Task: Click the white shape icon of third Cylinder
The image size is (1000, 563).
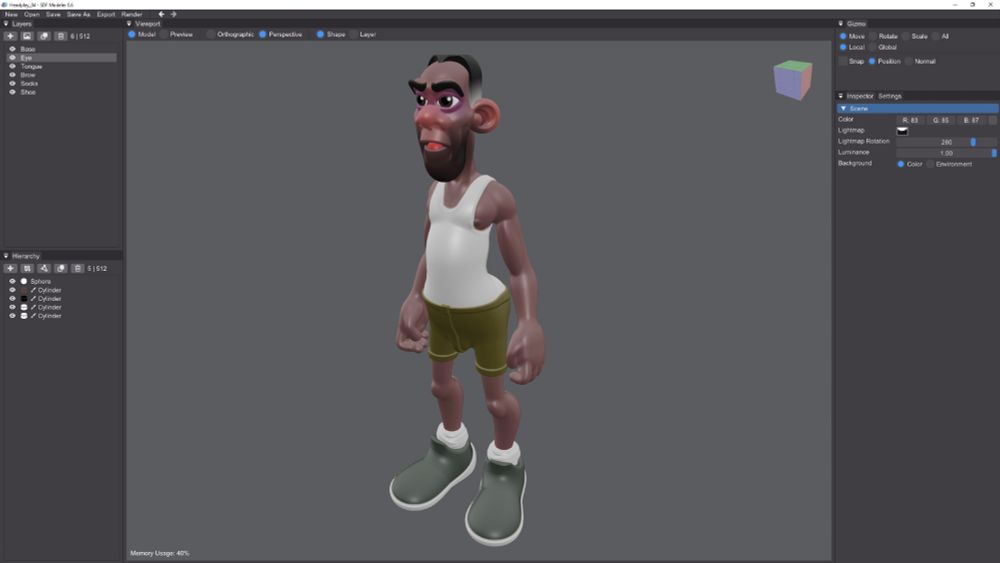Action: click(24, 307)
